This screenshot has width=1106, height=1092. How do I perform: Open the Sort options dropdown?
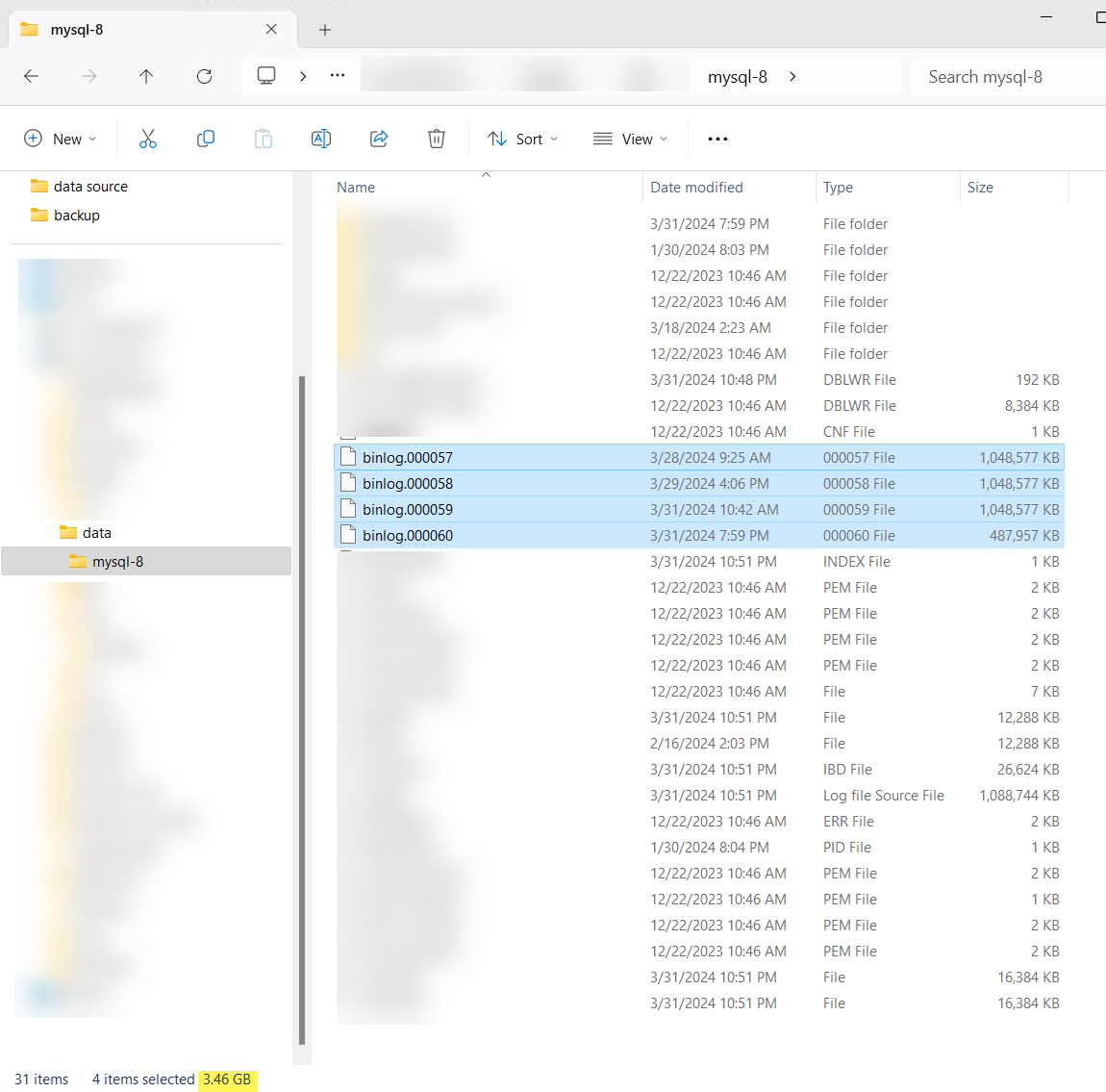[x=522, y=139]
